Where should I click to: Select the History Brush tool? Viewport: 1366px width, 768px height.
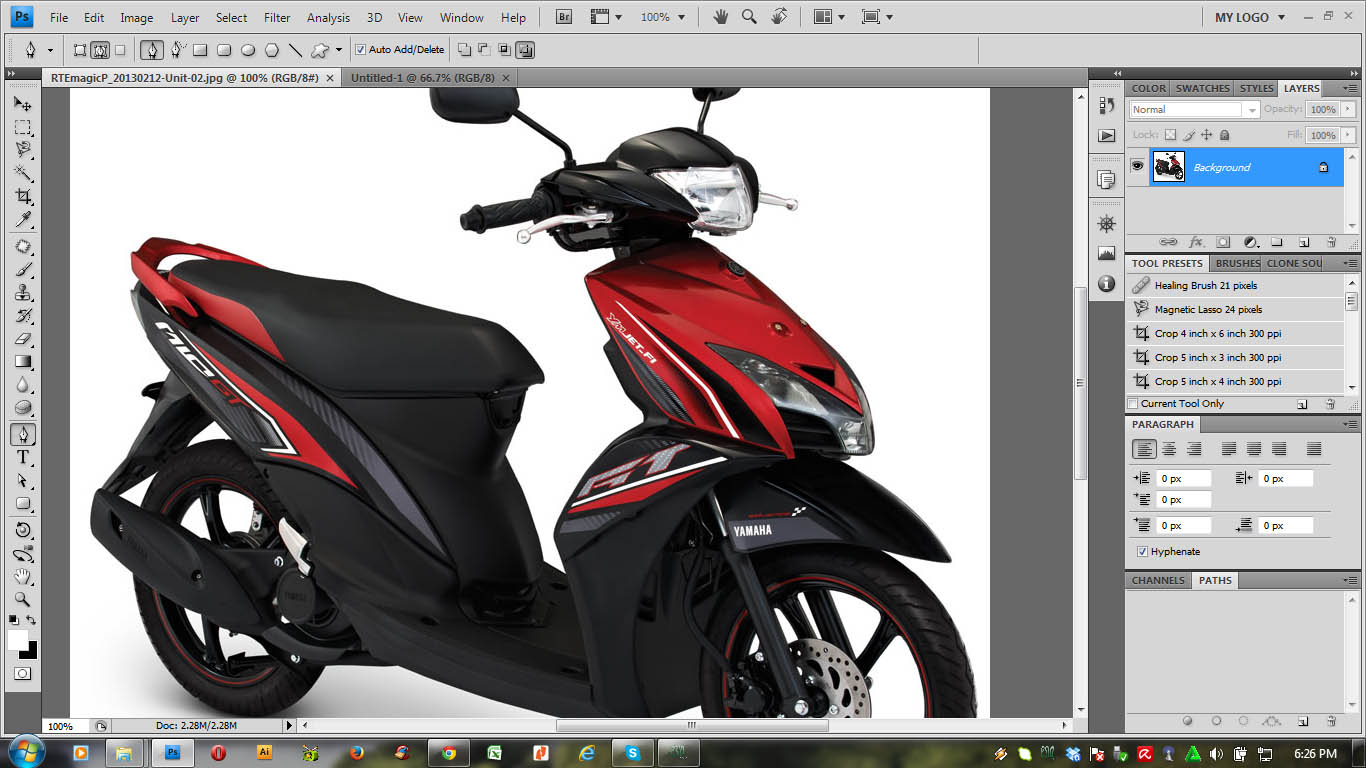pos(22,316)
